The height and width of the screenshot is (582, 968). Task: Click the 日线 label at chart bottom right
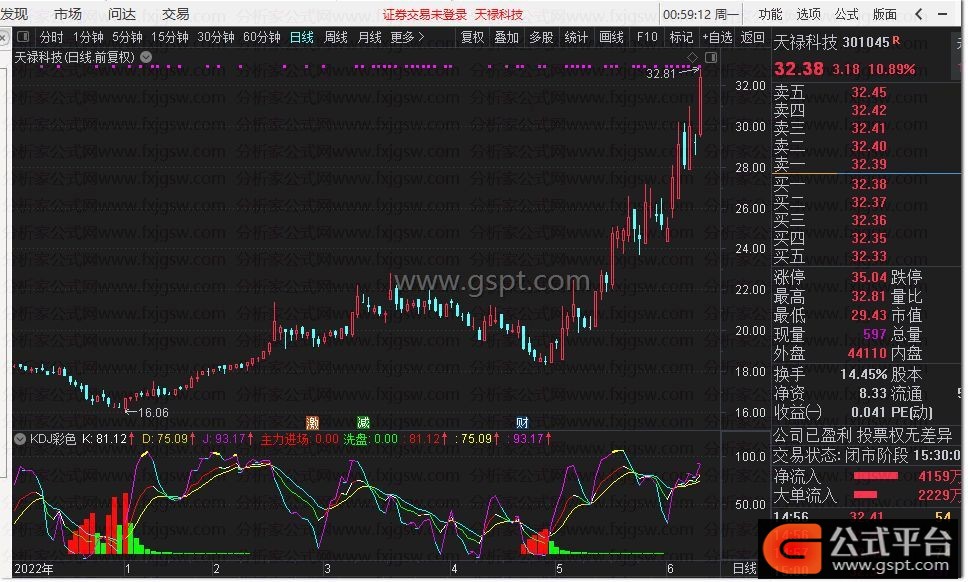click(x=745, y=568)
